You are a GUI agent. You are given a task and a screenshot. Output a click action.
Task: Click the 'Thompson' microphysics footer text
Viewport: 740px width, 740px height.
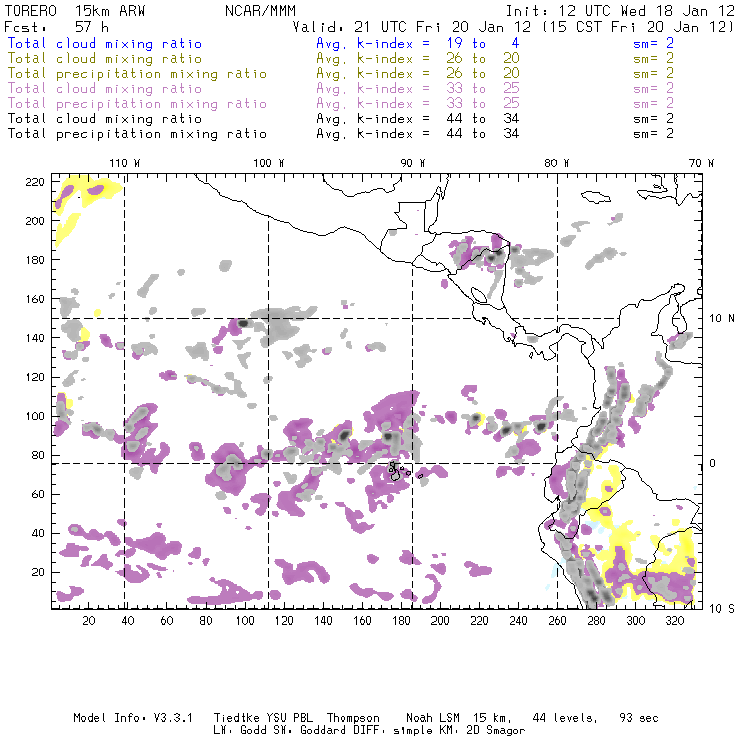[x=353, y=718]
